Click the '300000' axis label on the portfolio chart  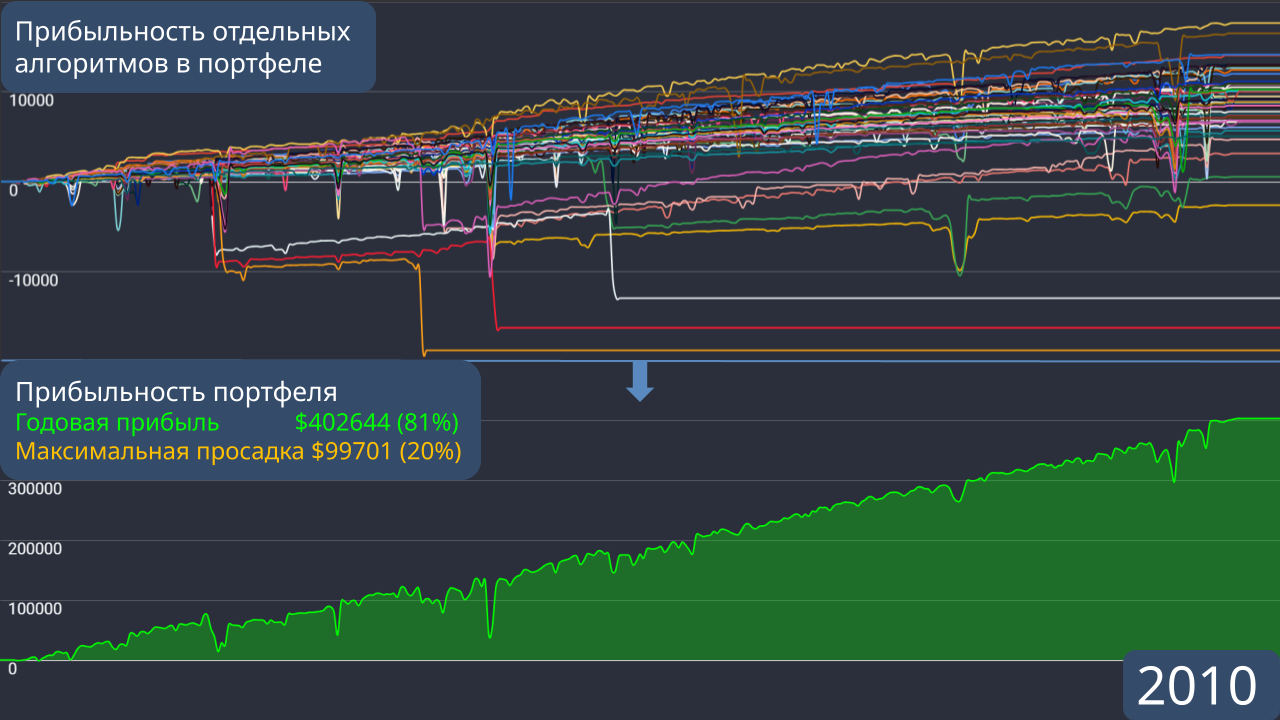click(x=35, y=489)
